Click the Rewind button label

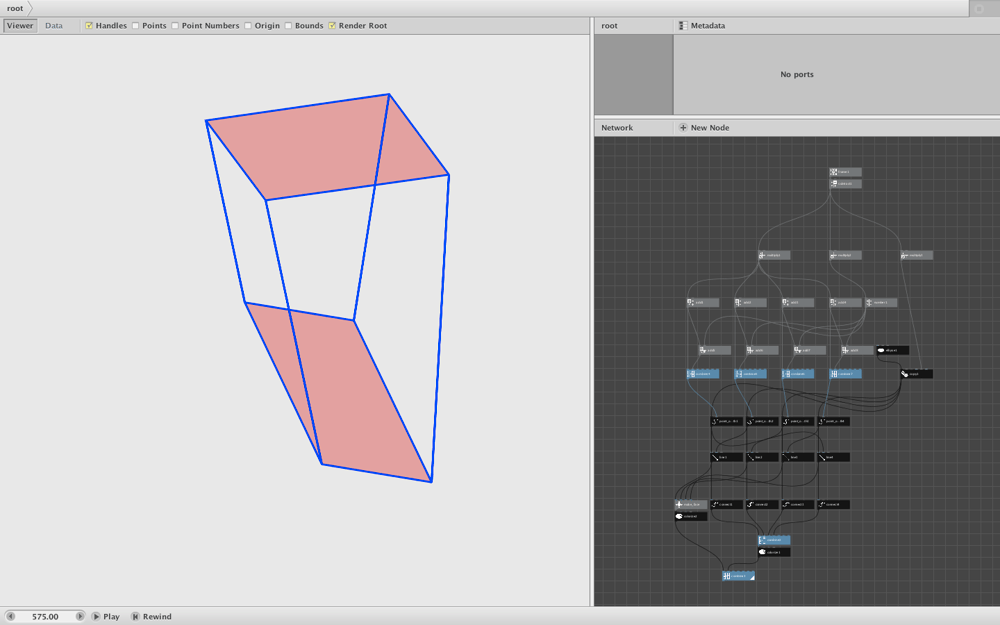(x=157, y=617)
